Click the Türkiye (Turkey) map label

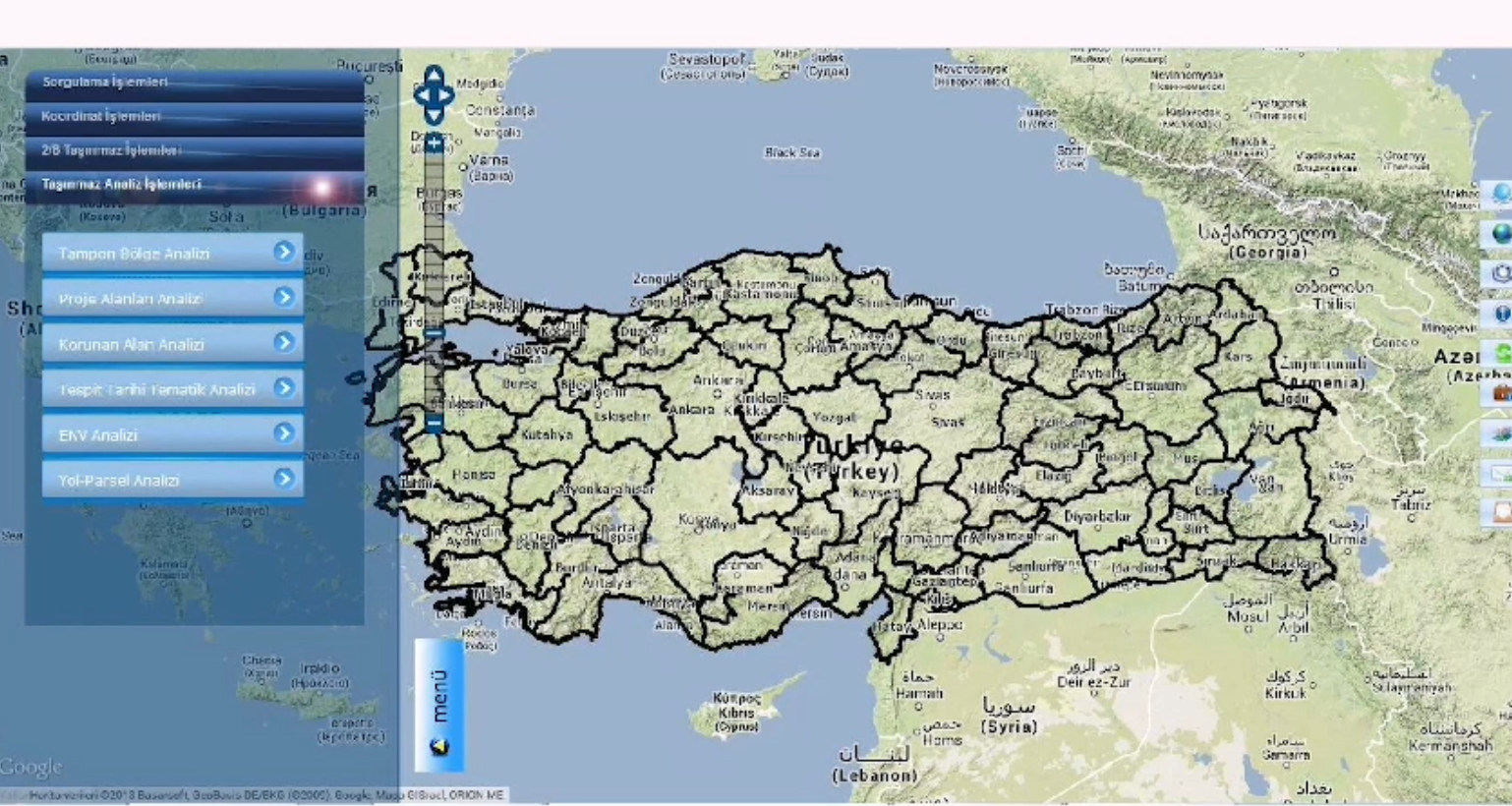pos(850,458)
